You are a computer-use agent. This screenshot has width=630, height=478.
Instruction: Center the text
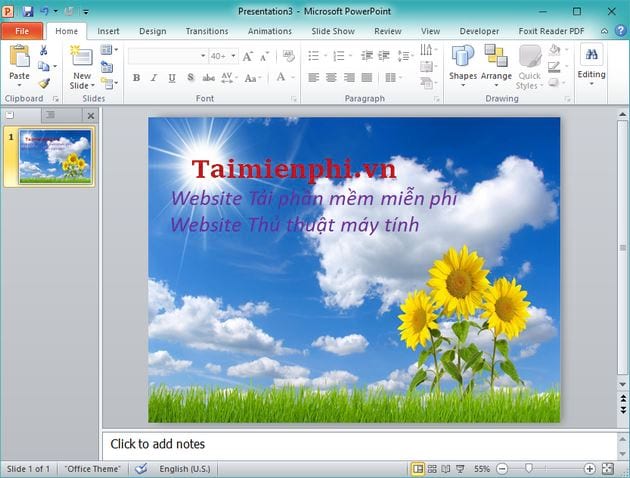(x=331, y=78)
